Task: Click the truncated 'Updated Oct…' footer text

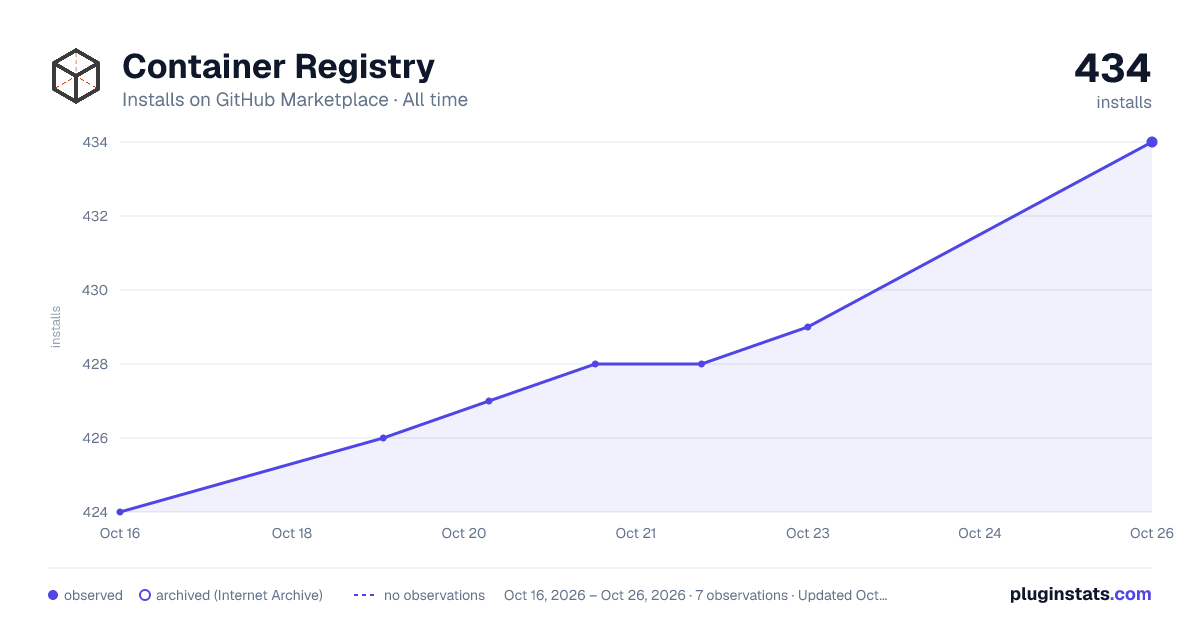Action: tap(843, 595)
